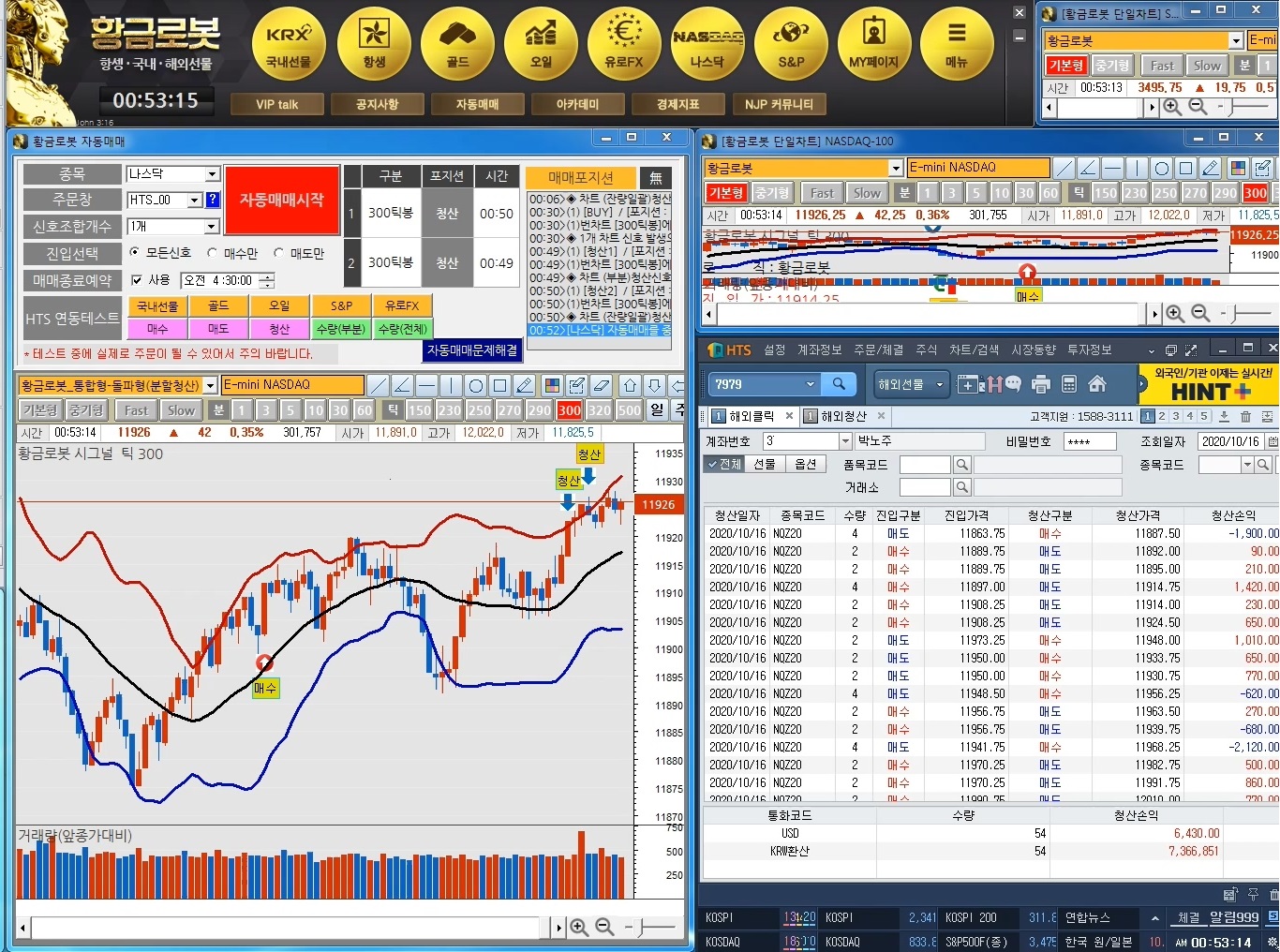
Task: Open the 주문/체결 menu in HTS
Action: pos(878,350)
